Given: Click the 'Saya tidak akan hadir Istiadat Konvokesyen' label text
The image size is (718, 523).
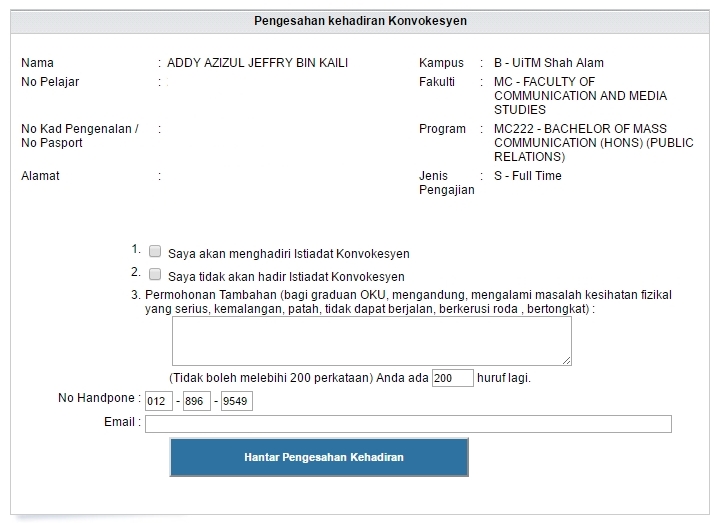Looking at the screenshot, I should (x=286, y=277).
